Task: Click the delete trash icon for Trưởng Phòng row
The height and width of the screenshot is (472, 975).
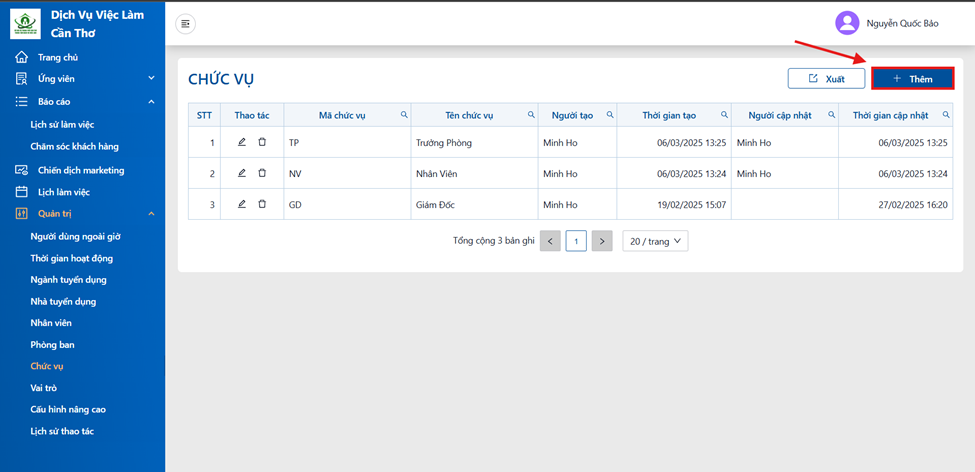Action: (262, 142)
